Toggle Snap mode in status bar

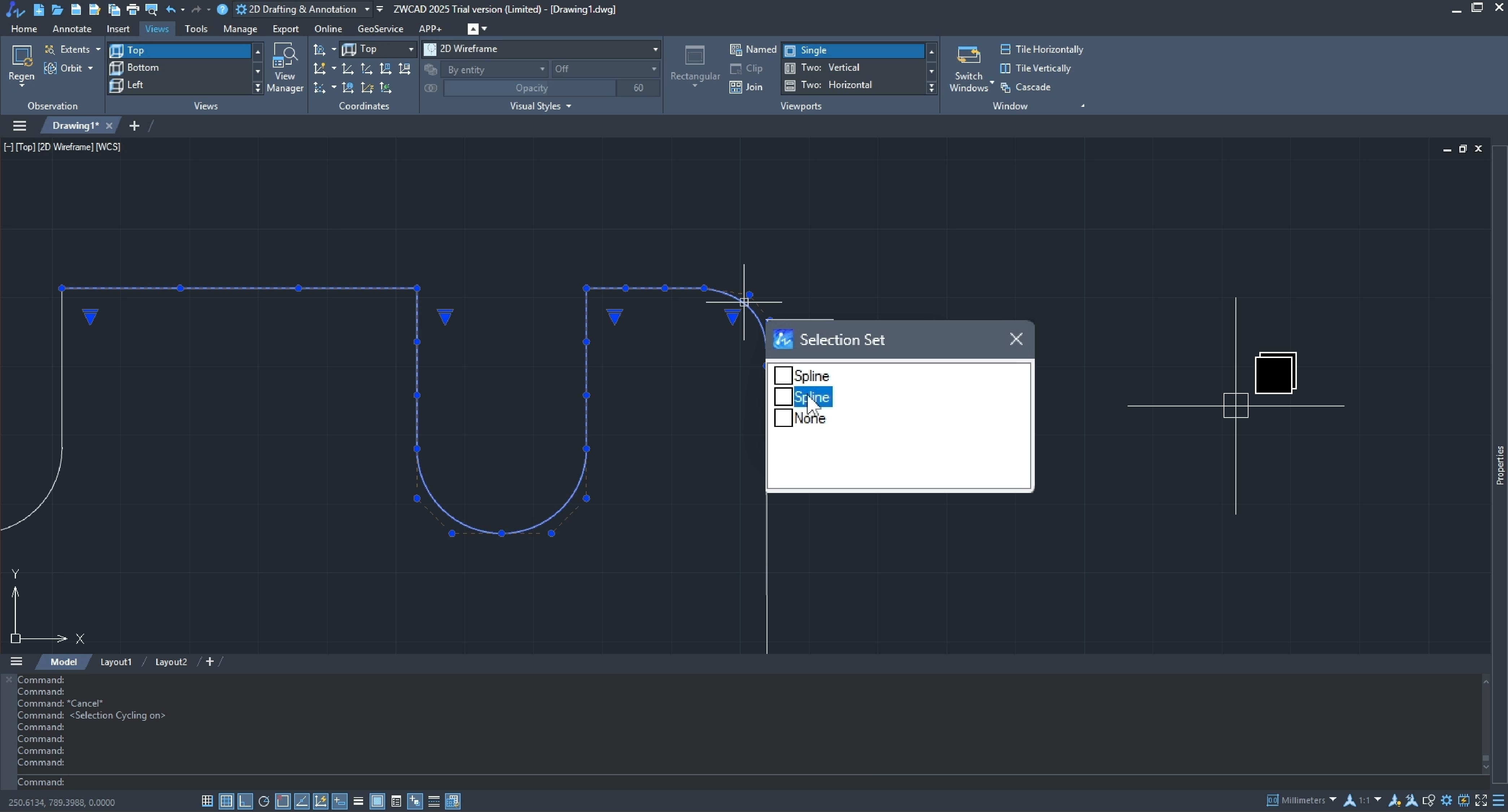click(207, 801)
